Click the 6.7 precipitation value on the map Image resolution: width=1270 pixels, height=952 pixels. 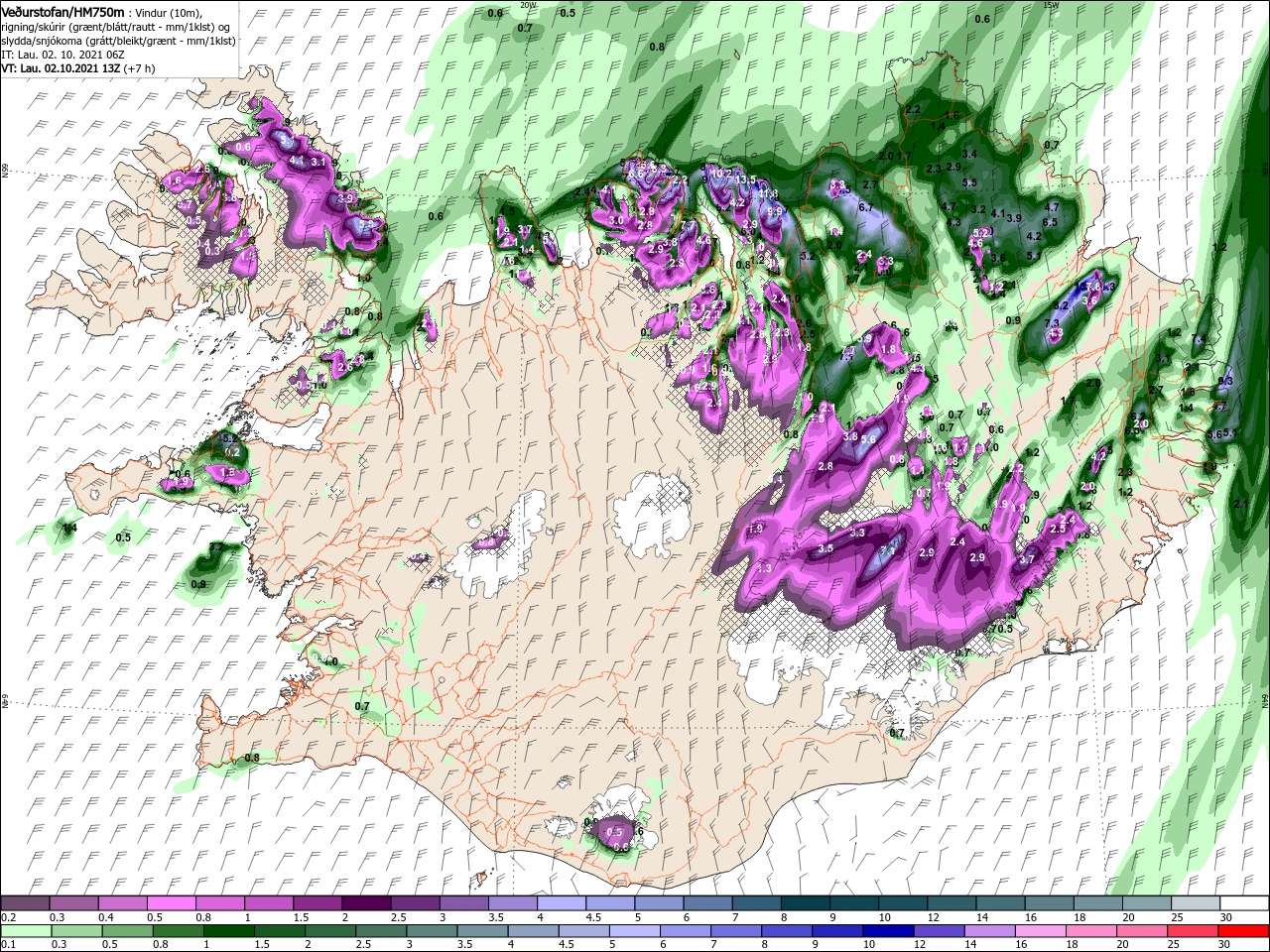[x=865, y=207]
